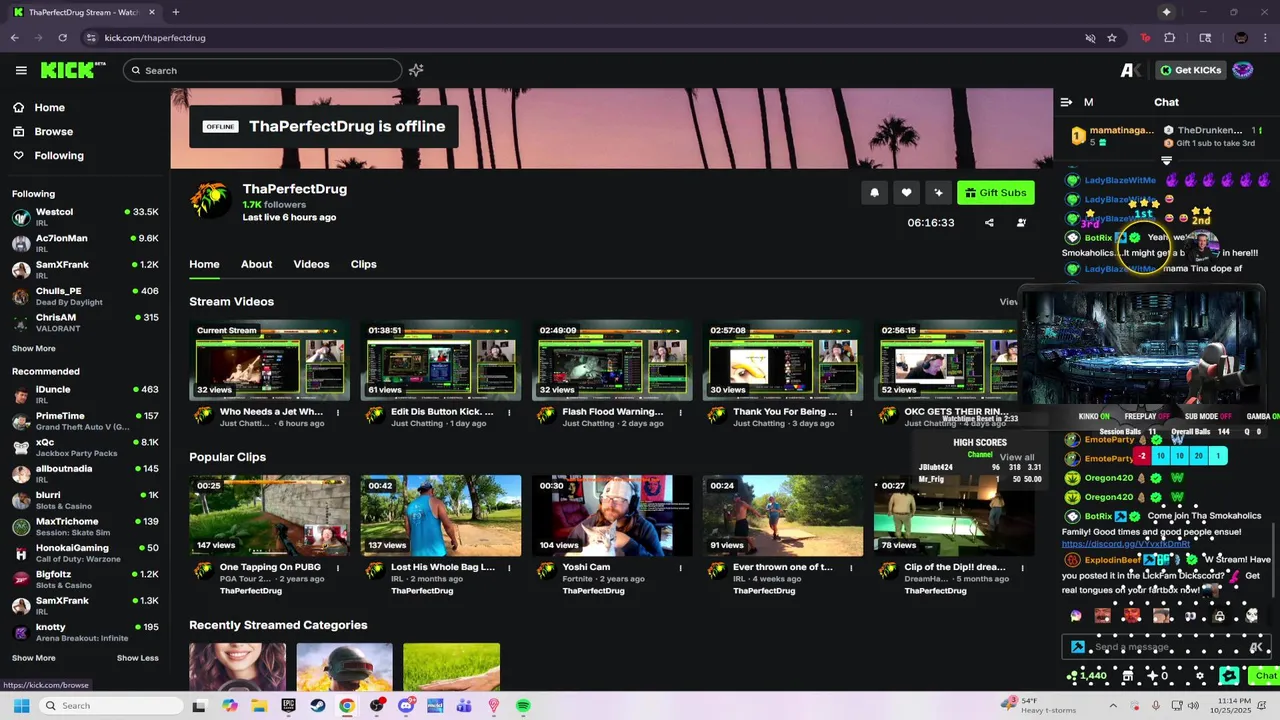
Task: Click the 1,440 channel points counter
Action: (1087, 676)
